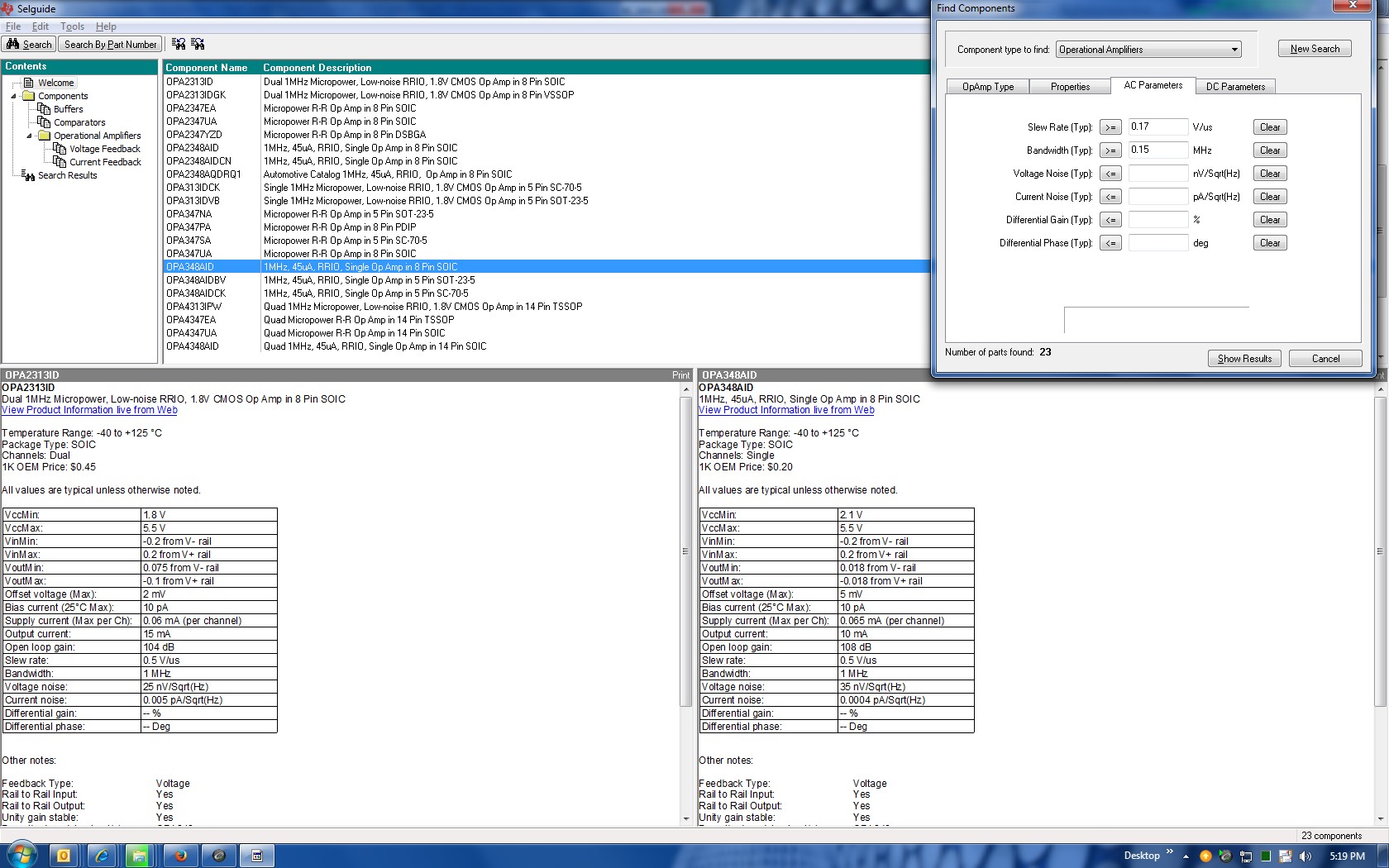Click Search By Part Number button
The width and height of the screenshot is (1389, 868).
tap(110, 45)
